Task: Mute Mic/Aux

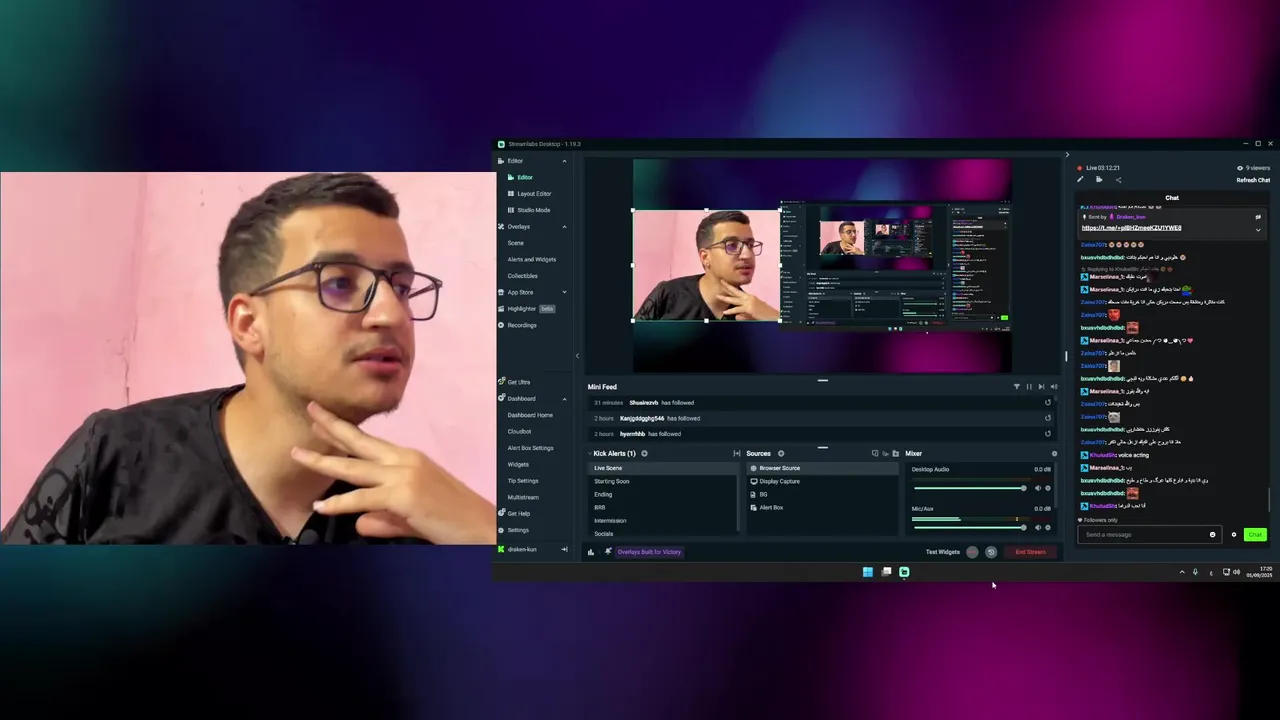Action: [x=1037, y=527]
